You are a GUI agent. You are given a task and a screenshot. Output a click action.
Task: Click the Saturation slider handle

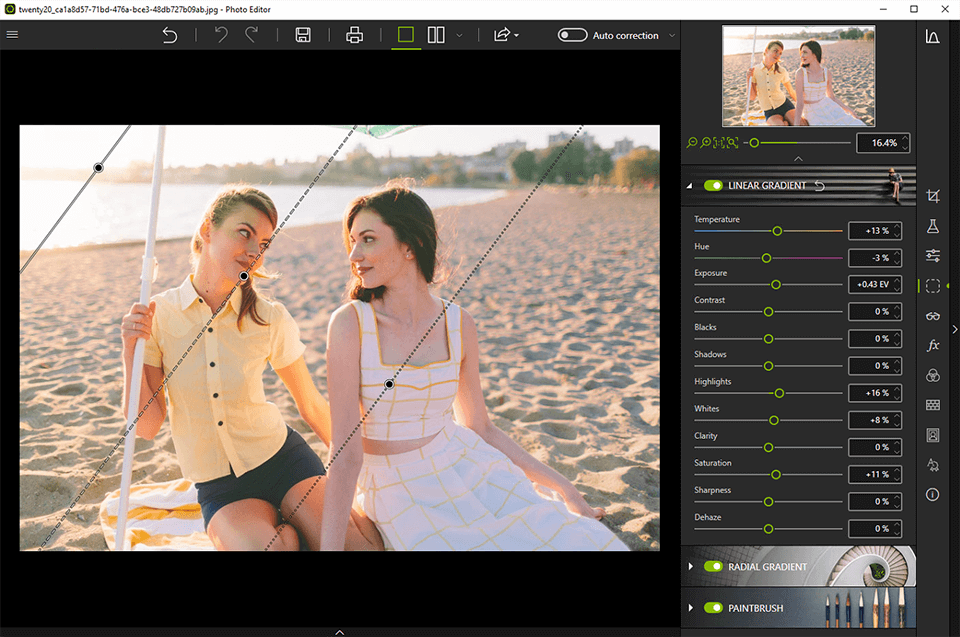[775, 474]
